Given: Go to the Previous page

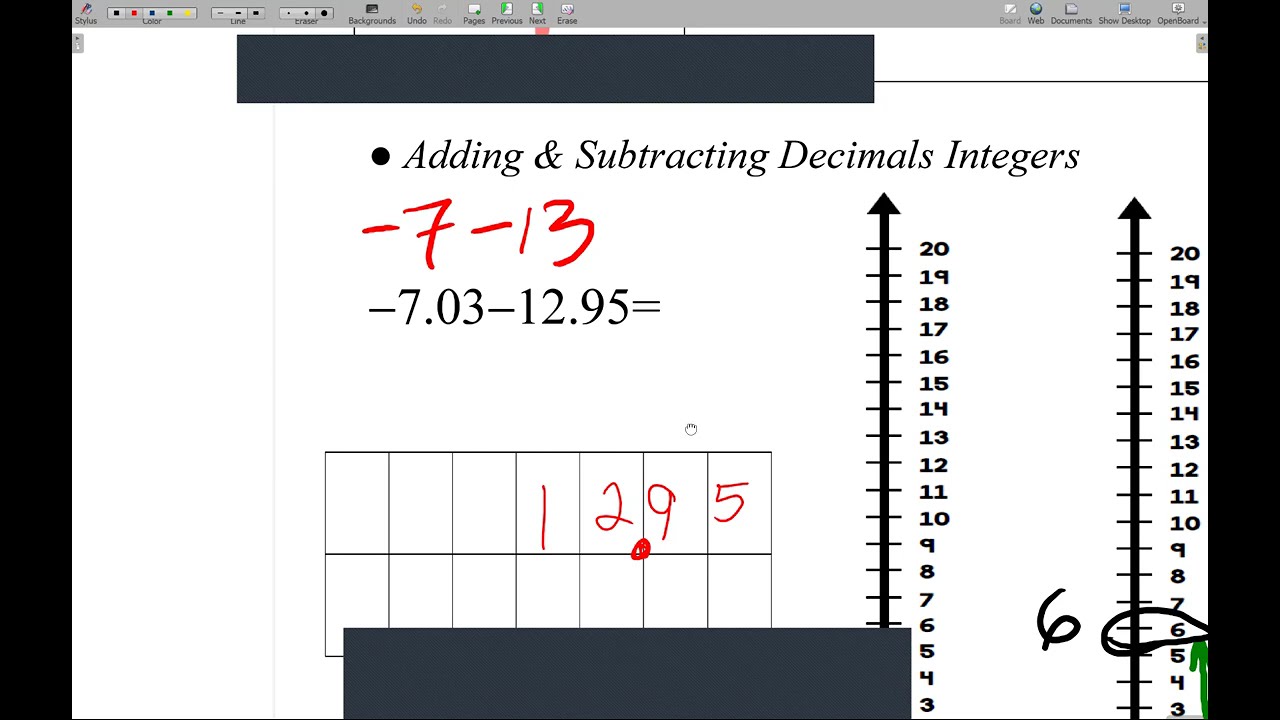Looking at the screenshot, I should (507, 13).
